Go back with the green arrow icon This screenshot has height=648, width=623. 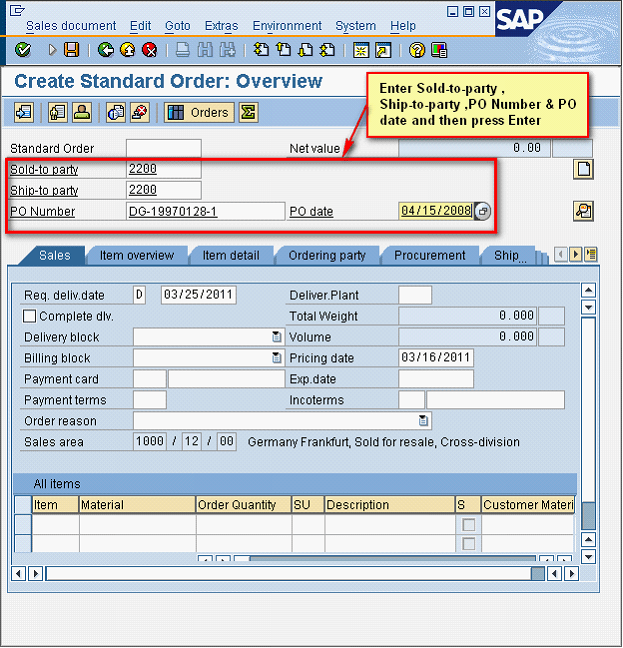coord(106,50)
